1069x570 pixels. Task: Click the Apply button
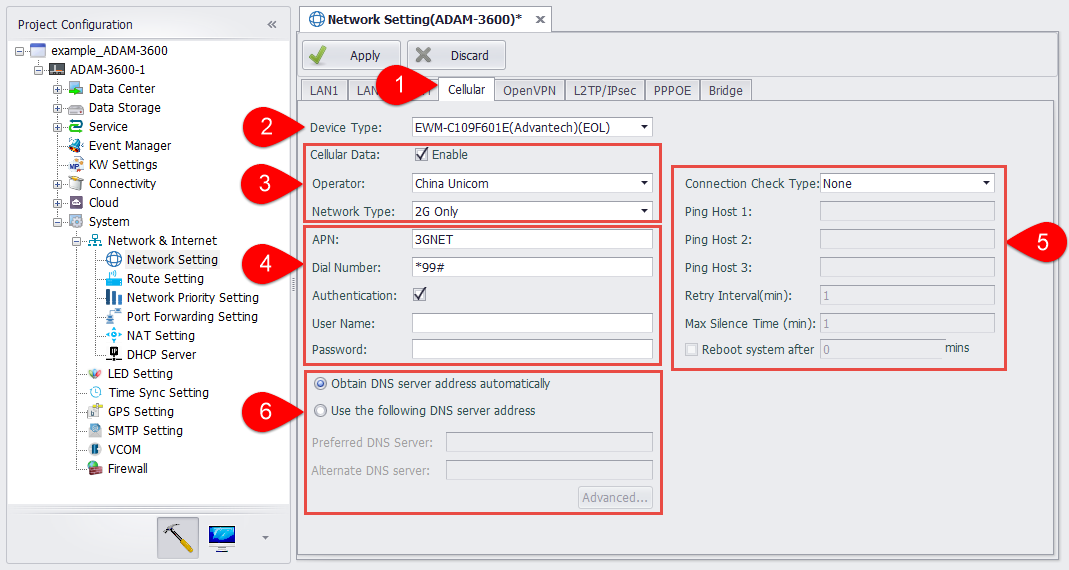tap(352, 55)
